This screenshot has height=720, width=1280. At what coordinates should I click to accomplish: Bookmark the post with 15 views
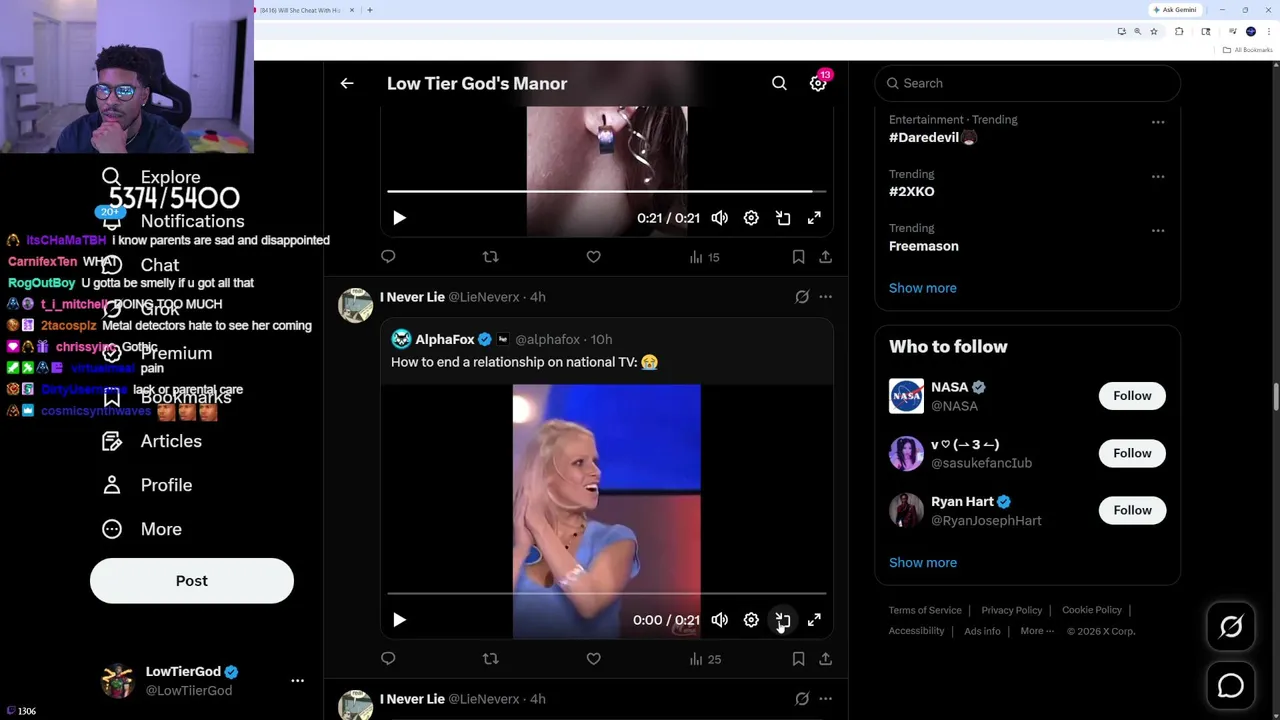click(x=798, y=257)
